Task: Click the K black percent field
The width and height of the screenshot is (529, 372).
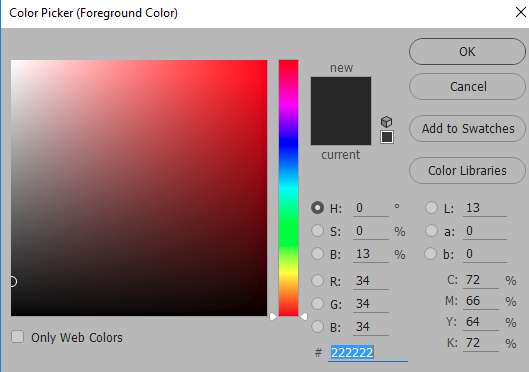Action: pyautogui.click(x=481, y=343)
